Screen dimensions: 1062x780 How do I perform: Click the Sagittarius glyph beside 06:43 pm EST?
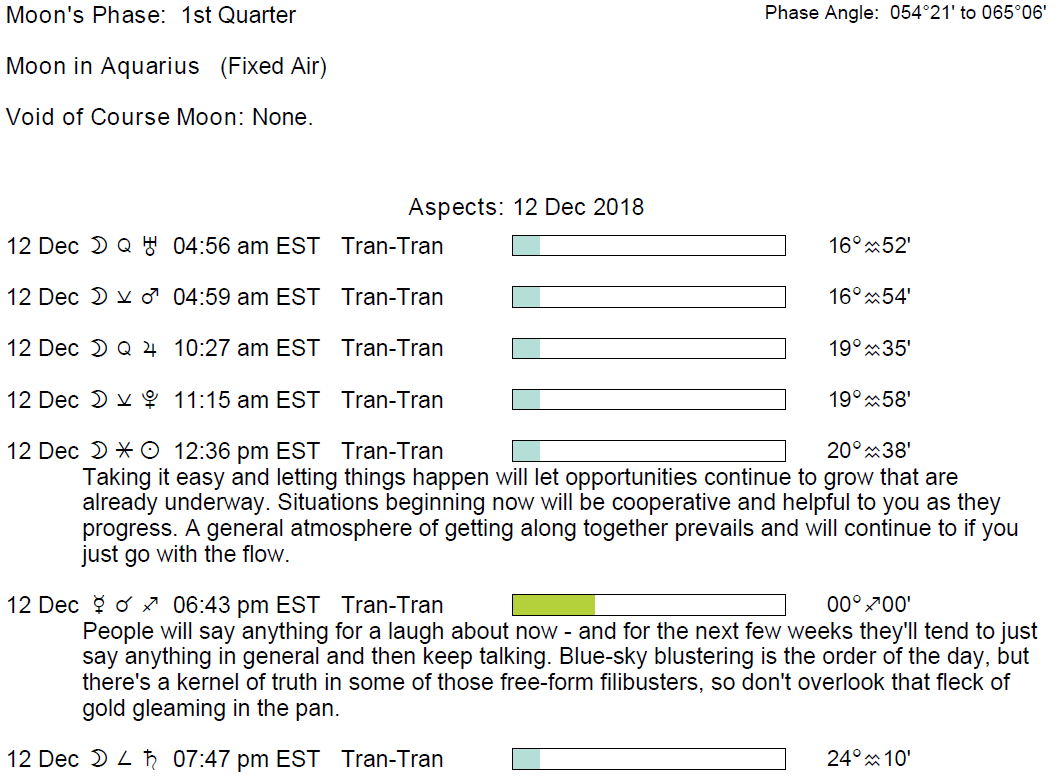151,605
